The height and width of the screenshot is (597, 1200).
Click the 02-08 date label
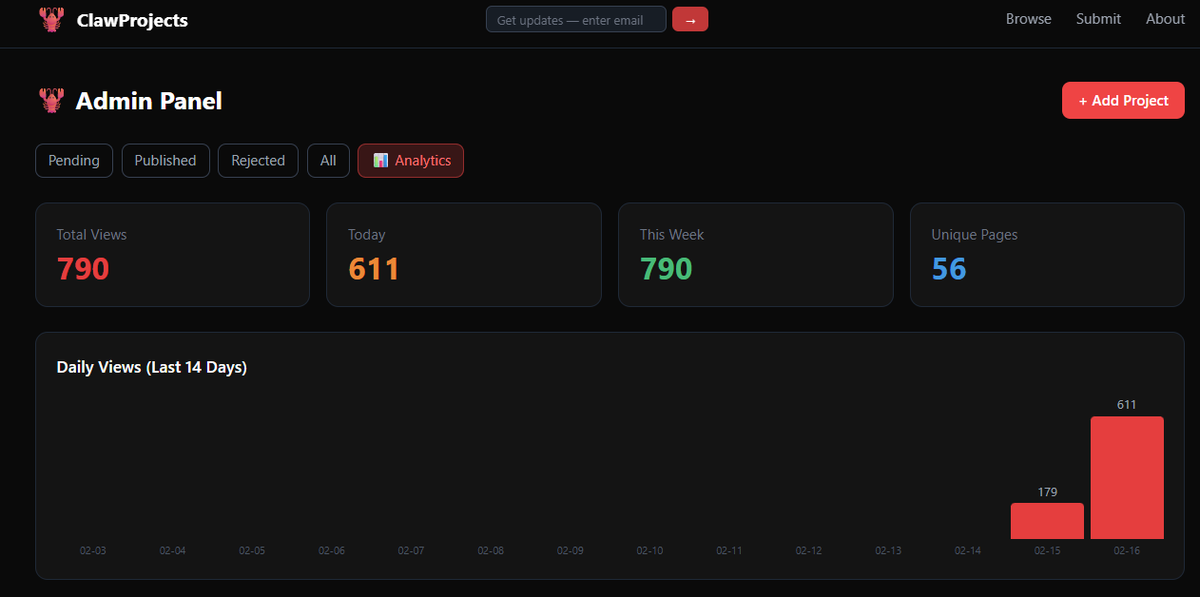[x=491, y=551]
